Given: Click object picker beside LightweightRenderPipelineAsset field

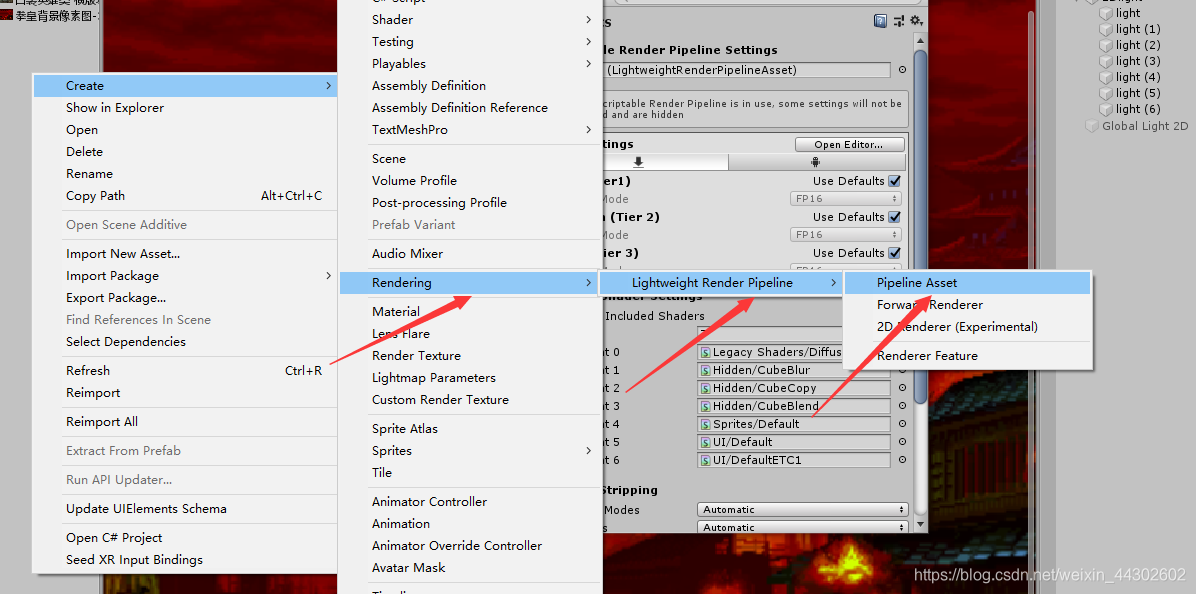Looking at the screenshot, I should [x=902, y=69].
